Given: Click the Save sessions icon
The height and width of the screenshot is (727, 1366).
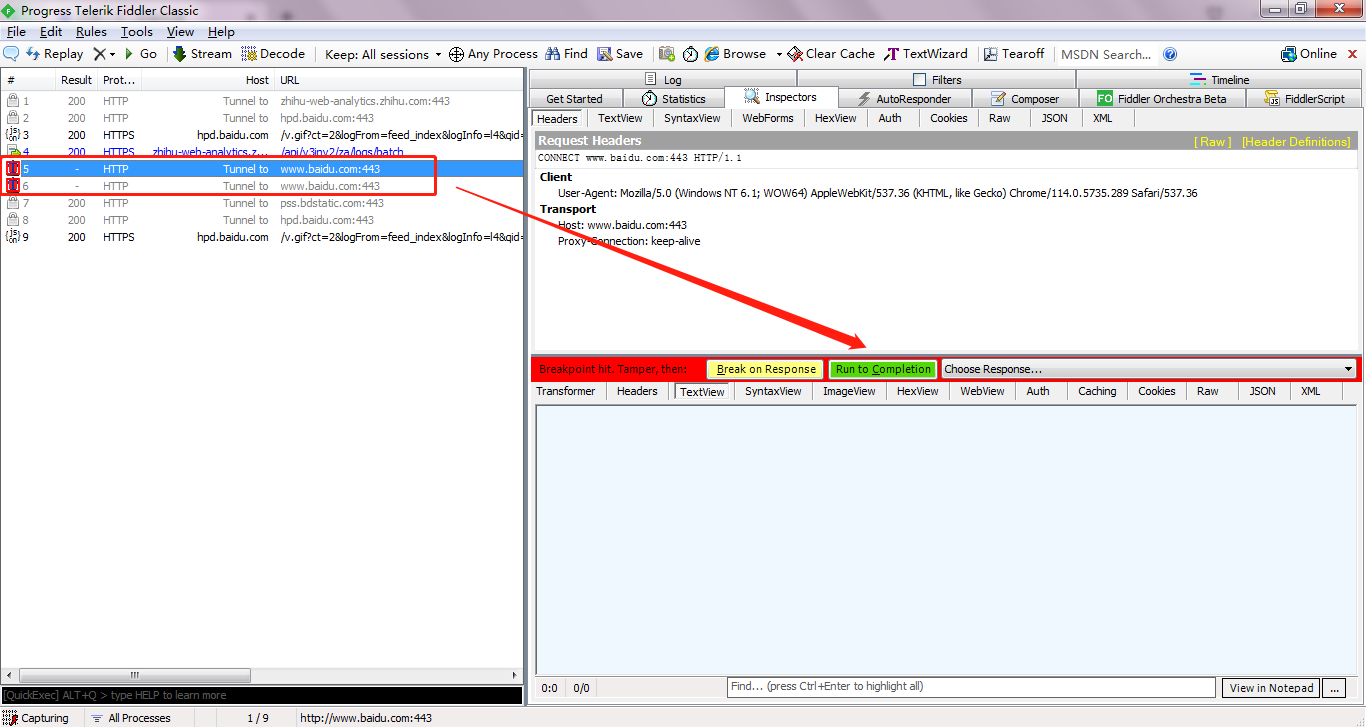Looking at the screenshot, I should 605,54.
